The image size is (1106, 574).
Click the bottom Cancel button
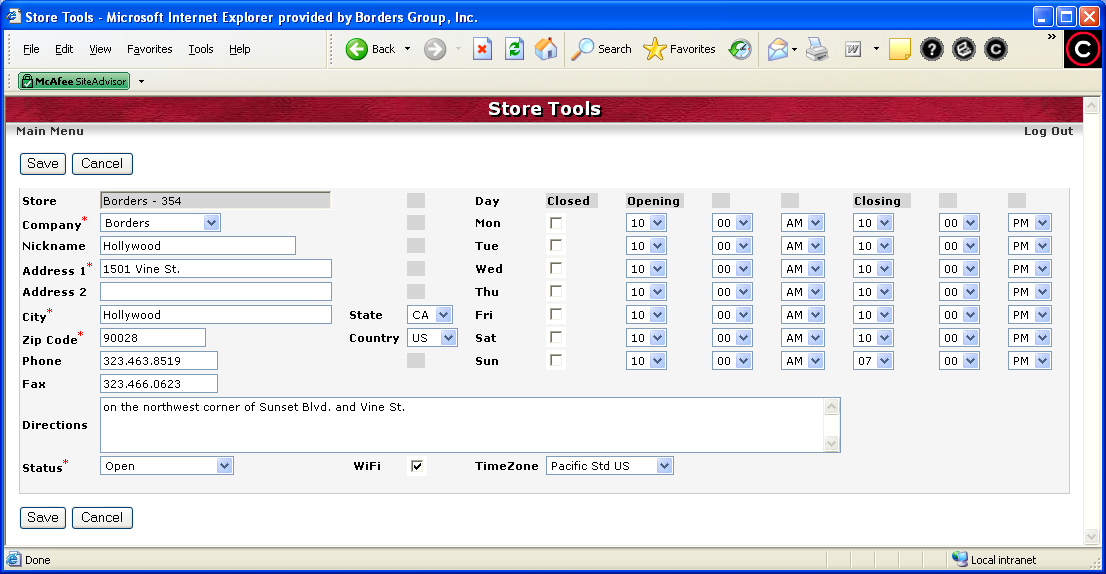tap(102, 518)
